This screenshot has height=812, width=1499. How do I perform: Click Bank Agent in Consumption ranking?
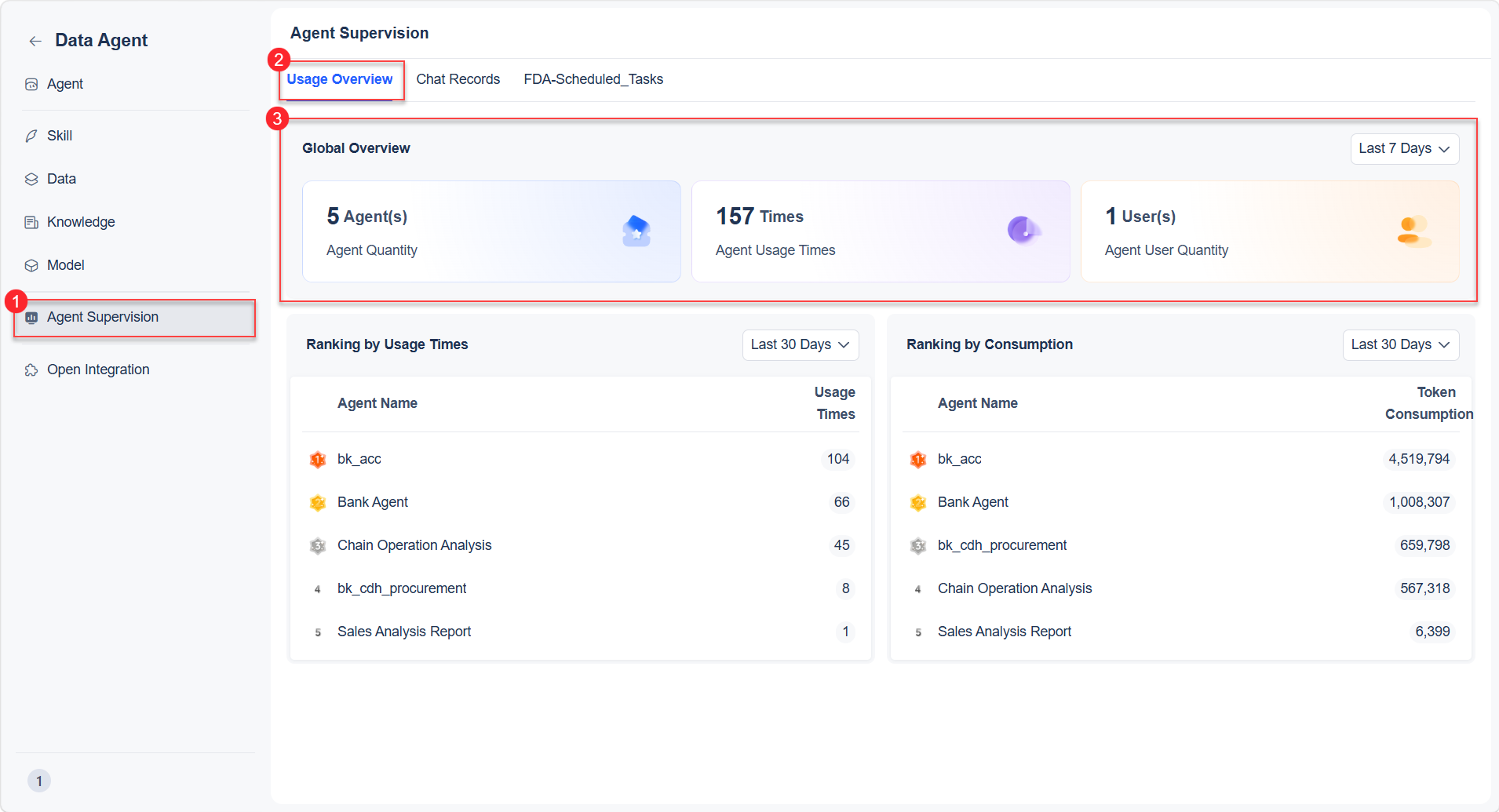[x=973, y=502]
